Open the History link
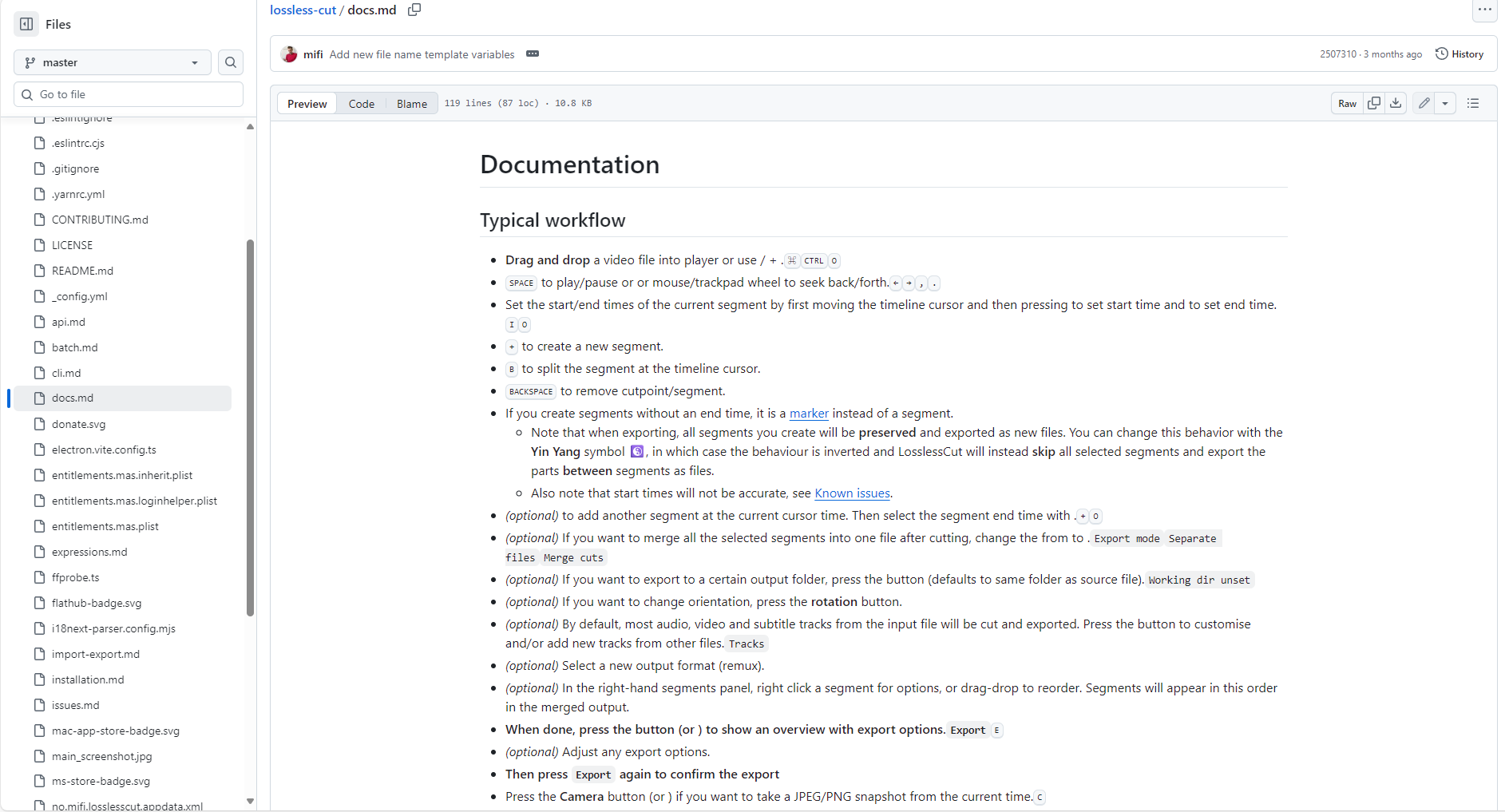This screenshot has width=1505, height=812. (1459, 54)
